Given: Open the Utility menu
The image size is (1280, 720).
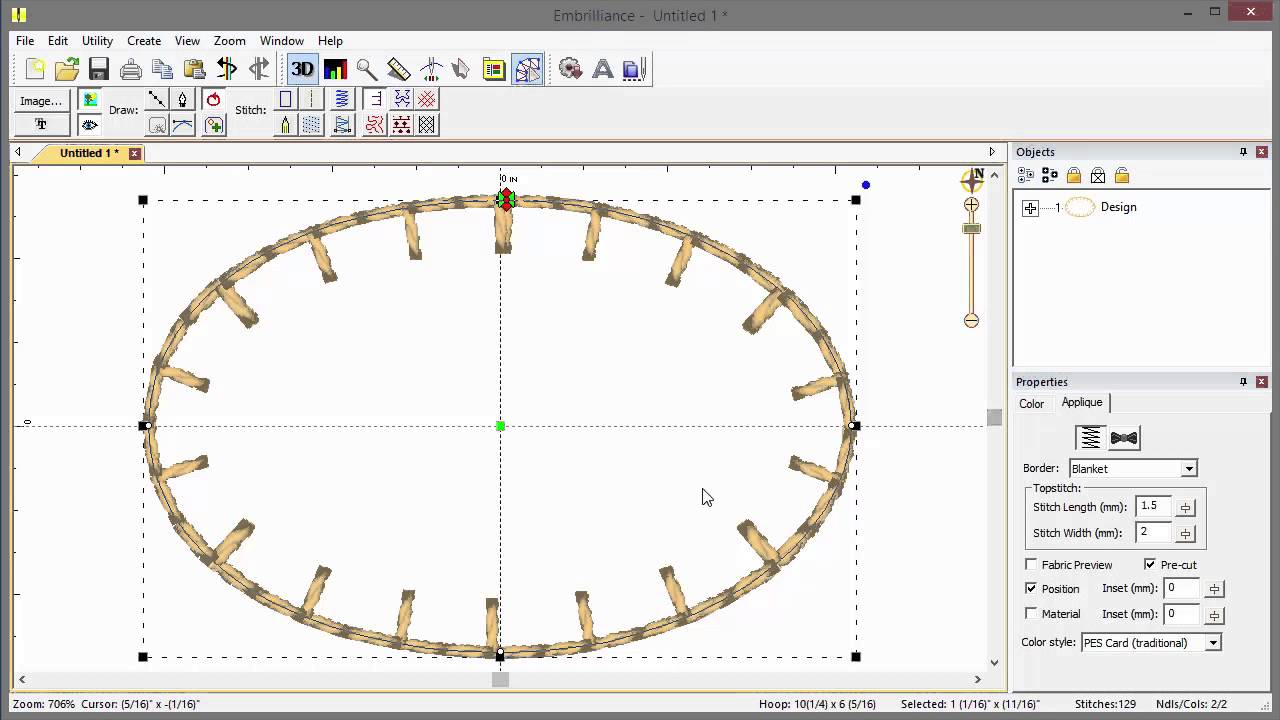Looking at the screenshot, I should [97, 41].
